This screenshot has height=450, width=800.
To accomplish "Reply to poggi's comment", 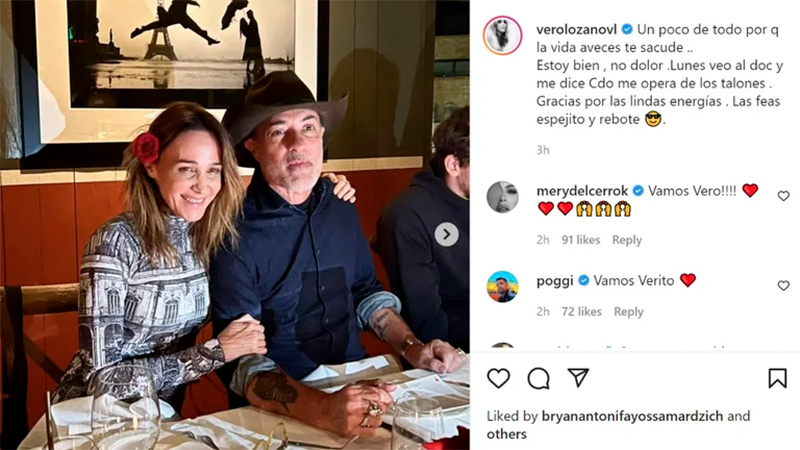I will tap(628, 312).
